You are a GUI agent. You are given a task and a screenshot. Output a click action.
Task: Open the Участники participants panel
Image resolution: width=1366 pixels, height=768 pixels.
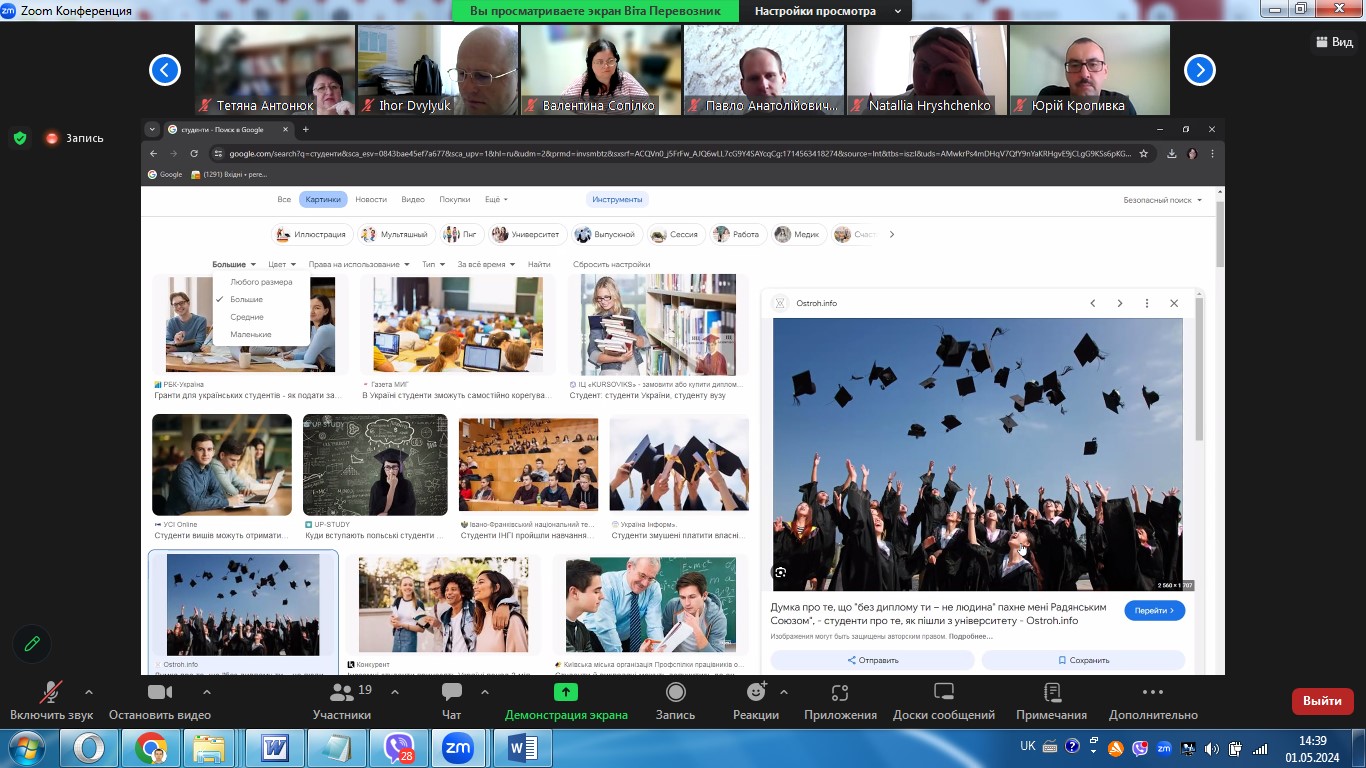pos(342,701)
